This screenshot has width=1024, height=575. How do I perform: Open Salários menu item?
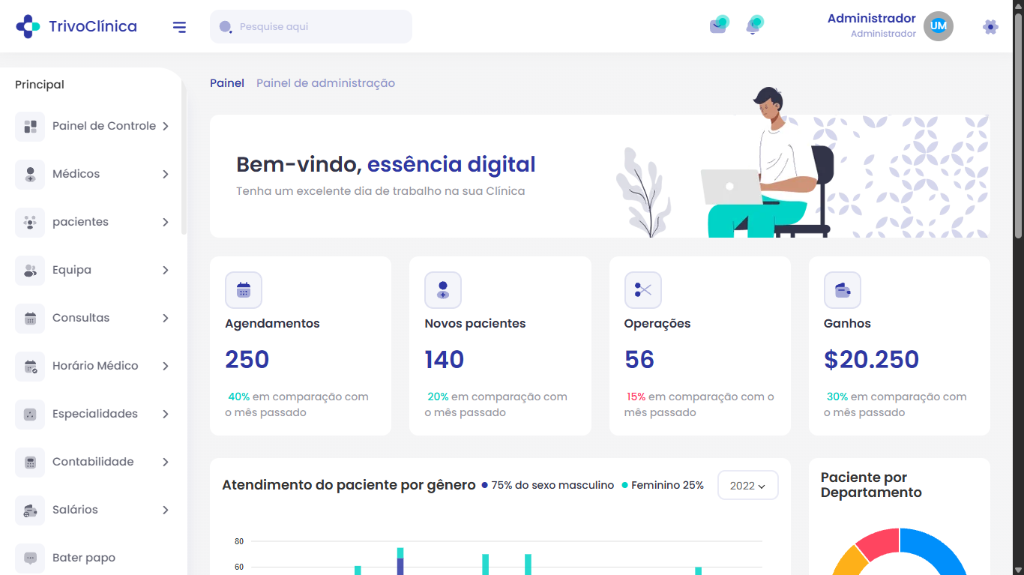[x=93, y=510]
